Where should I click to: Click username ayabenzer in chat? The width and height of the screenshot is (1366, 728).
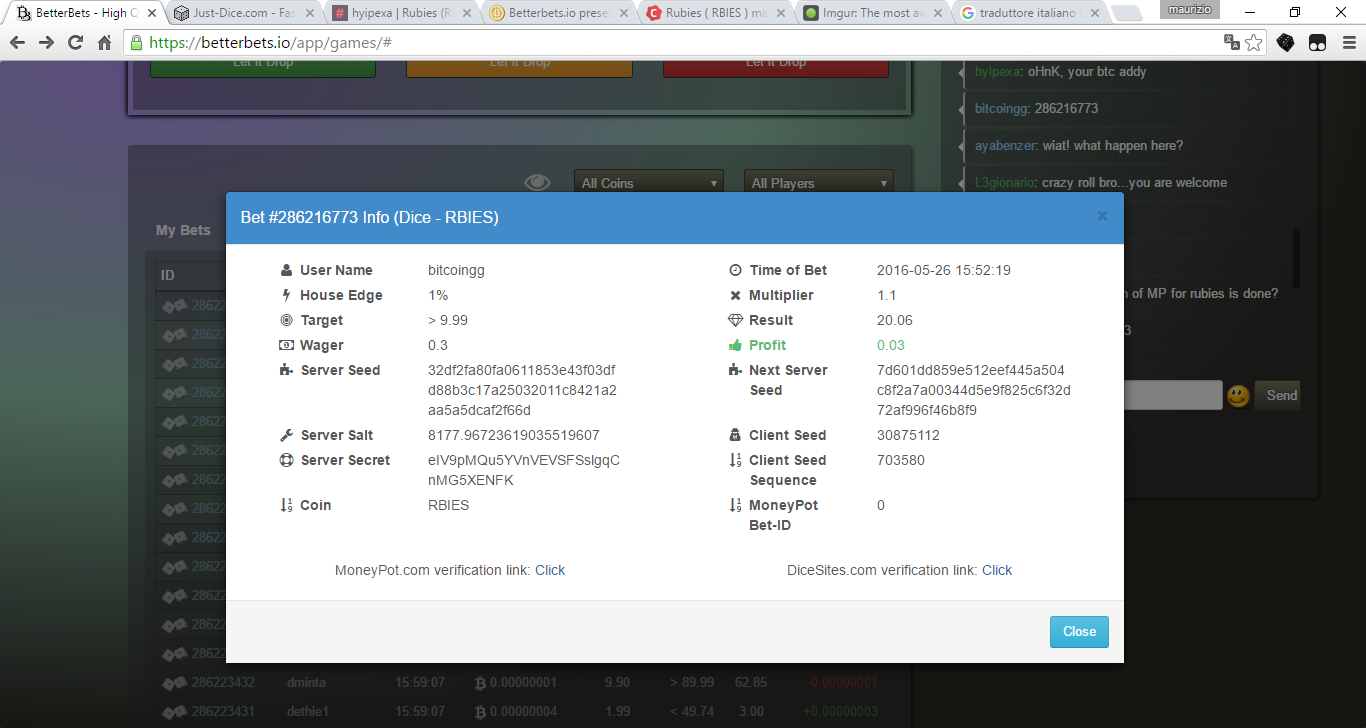[x=1006, y=145]
